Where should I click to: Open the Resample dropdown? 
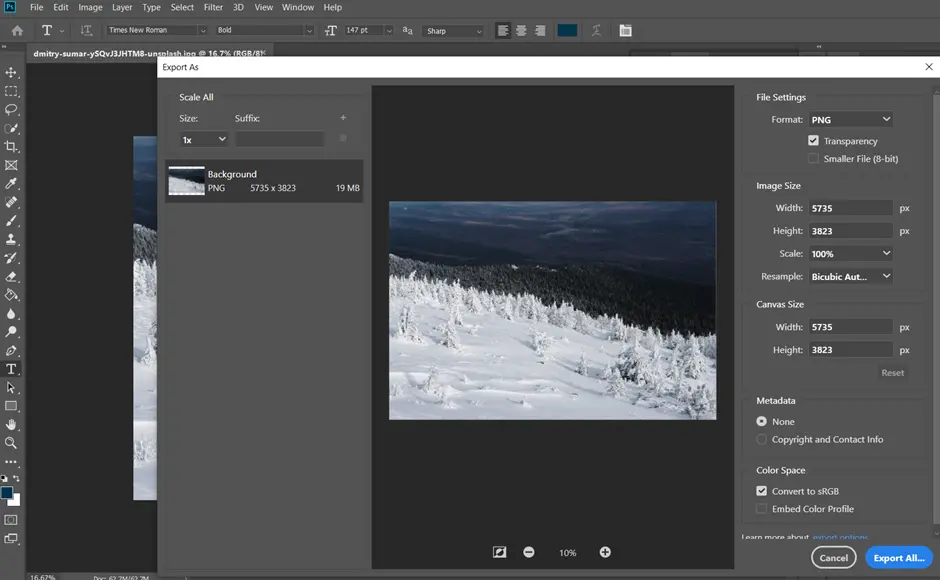(x=851, y=276)
